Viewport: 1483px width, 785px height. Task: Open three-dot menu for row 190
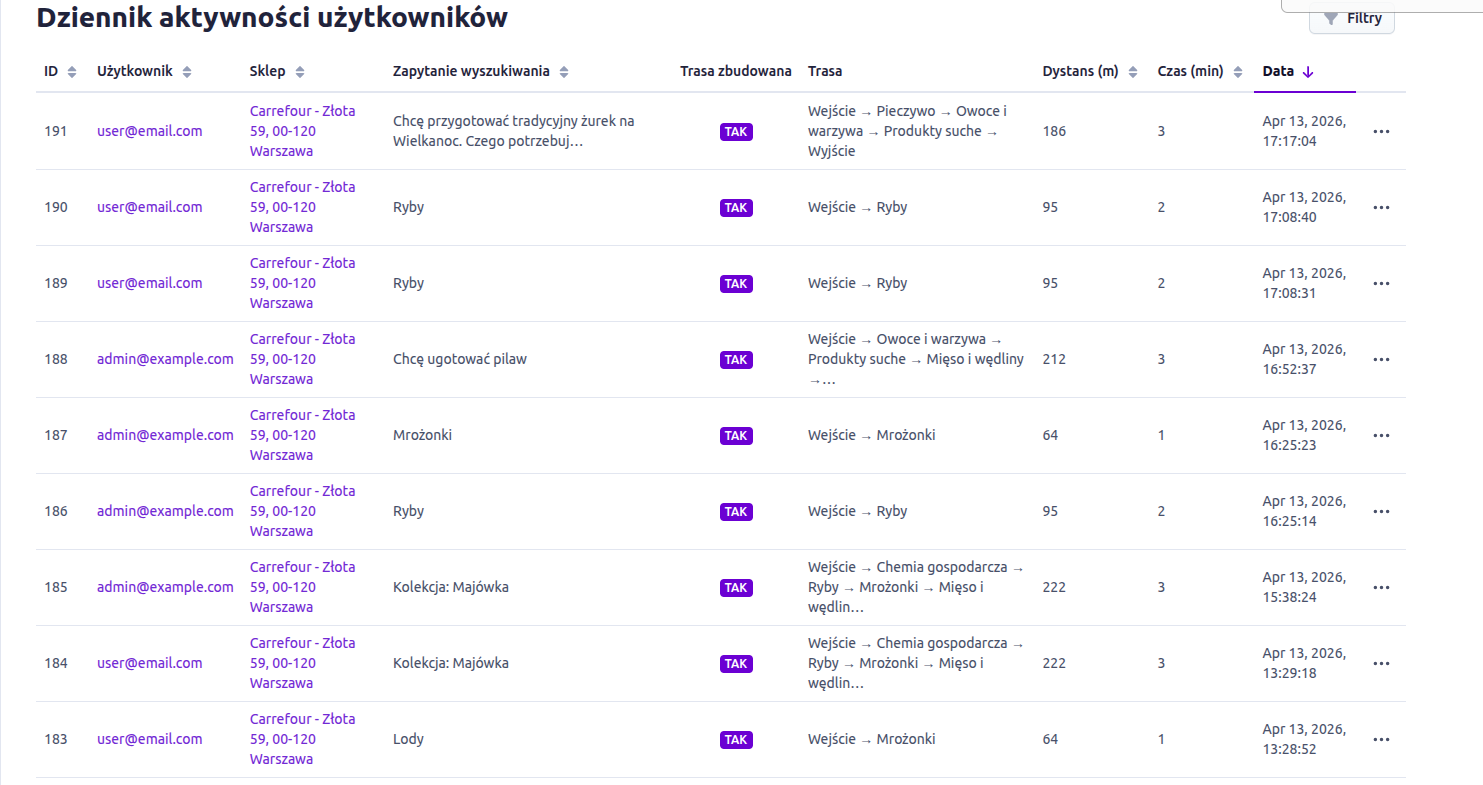coord(1381,207)
